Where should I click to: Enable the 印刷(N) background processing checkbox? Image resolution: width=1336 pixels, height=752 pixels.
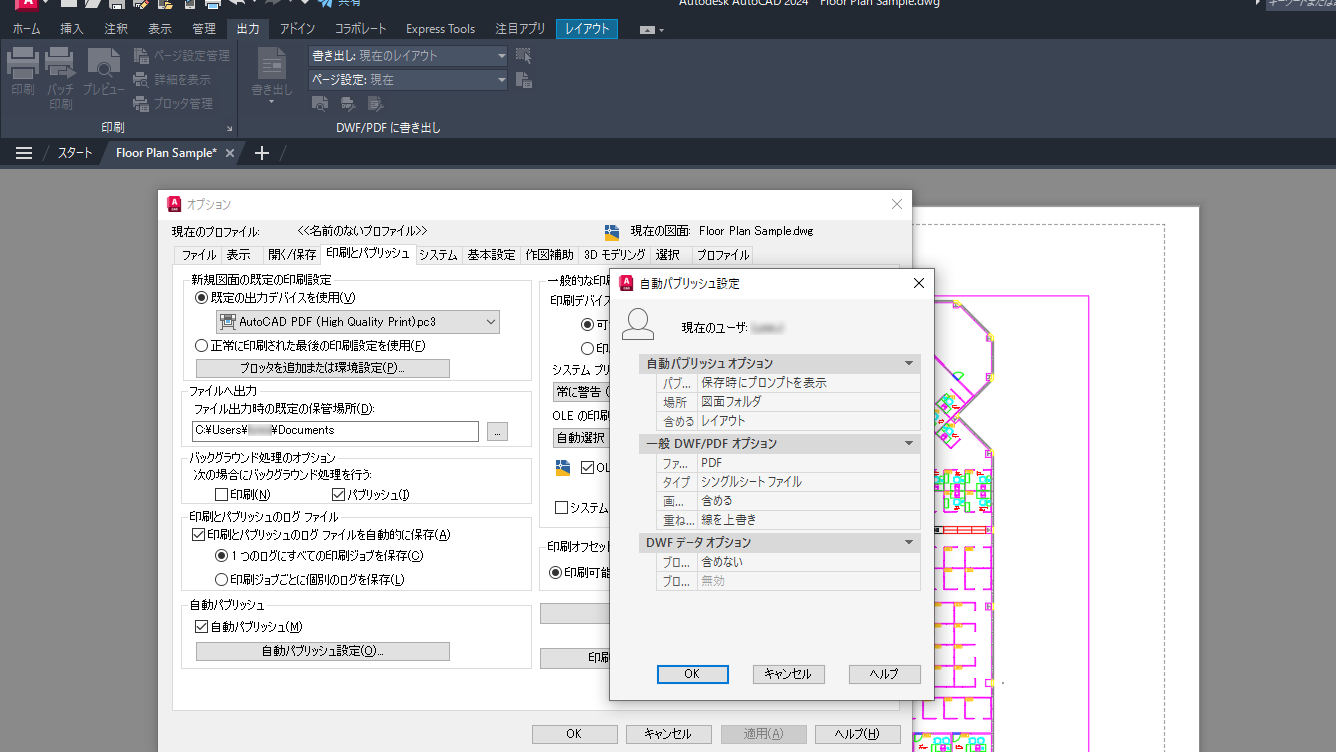point(222,495)
